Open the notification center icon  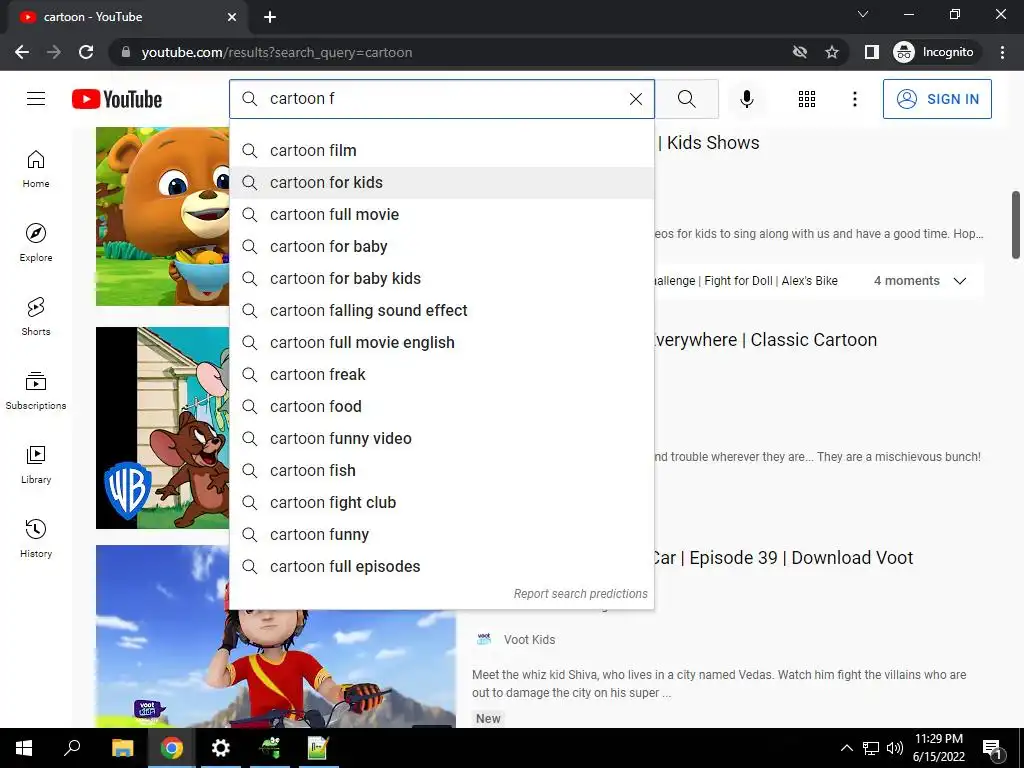coord(992,749)
